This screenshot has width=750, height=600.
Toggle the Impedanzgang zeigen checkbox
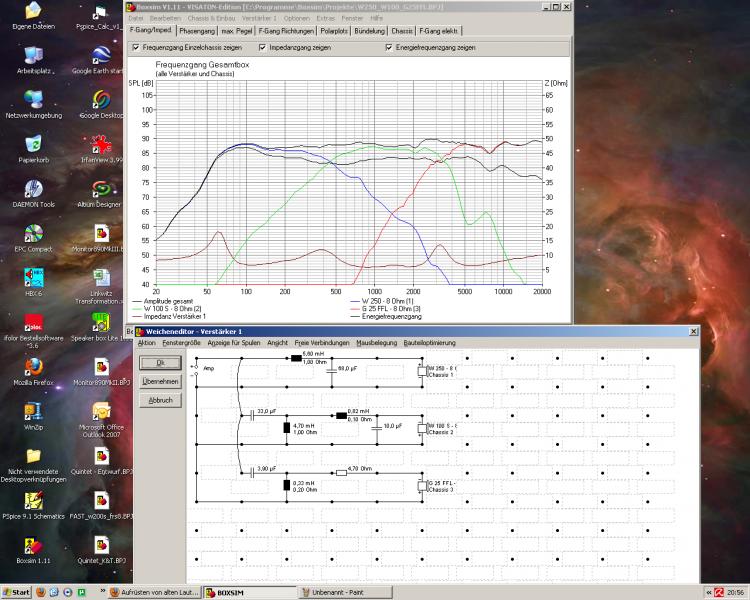click(x=262, y=47)
